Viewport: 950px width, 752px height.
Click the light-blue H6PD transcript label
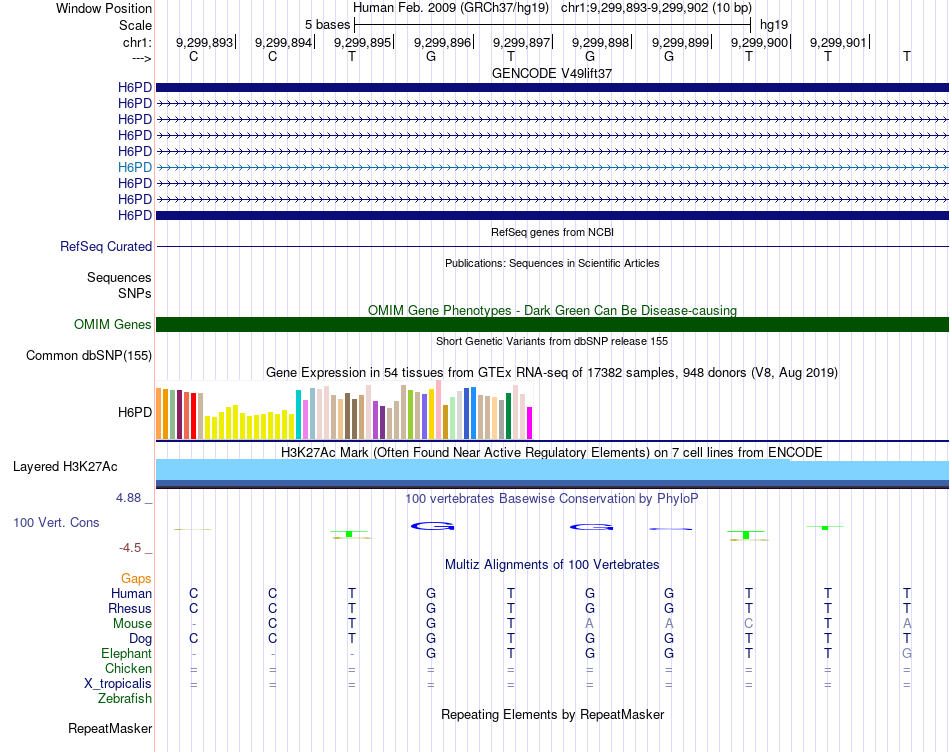tap(135, 167)
